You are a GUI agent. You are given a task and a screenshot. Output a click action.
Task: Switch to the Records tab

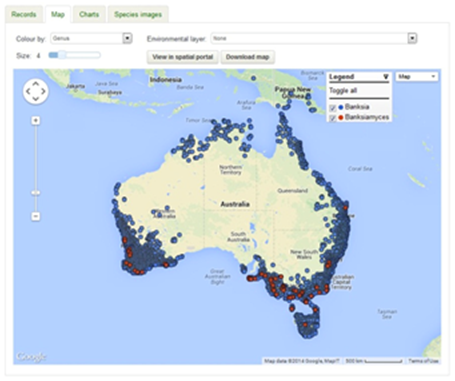pyautogui.click(x=24, y=14)
